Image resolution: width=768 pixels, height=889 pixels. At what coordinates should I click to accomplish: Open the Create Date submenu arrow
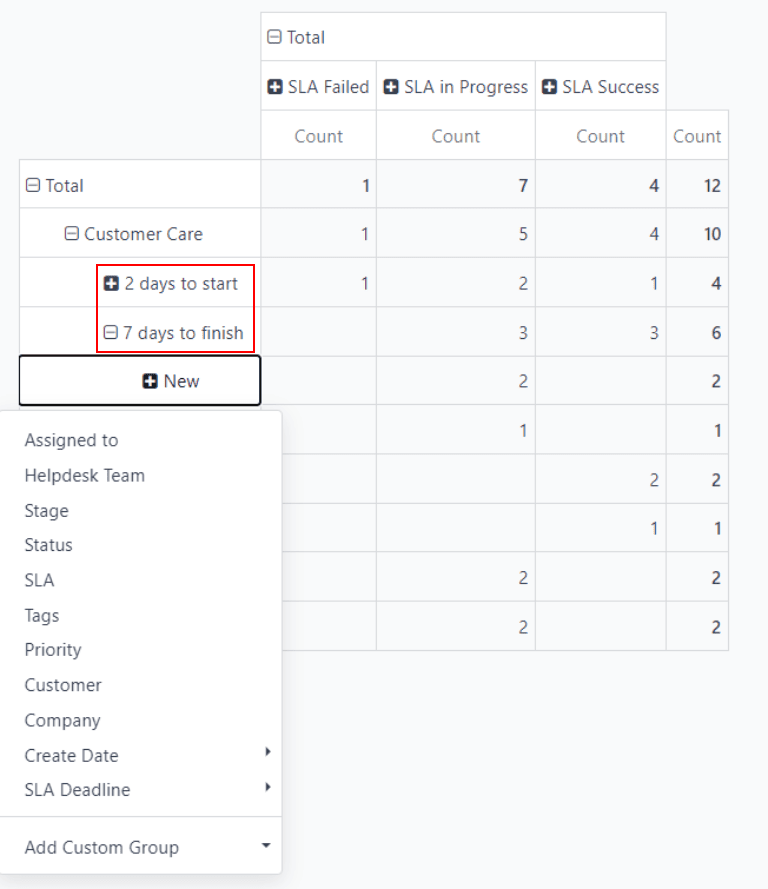coord(267,752)
